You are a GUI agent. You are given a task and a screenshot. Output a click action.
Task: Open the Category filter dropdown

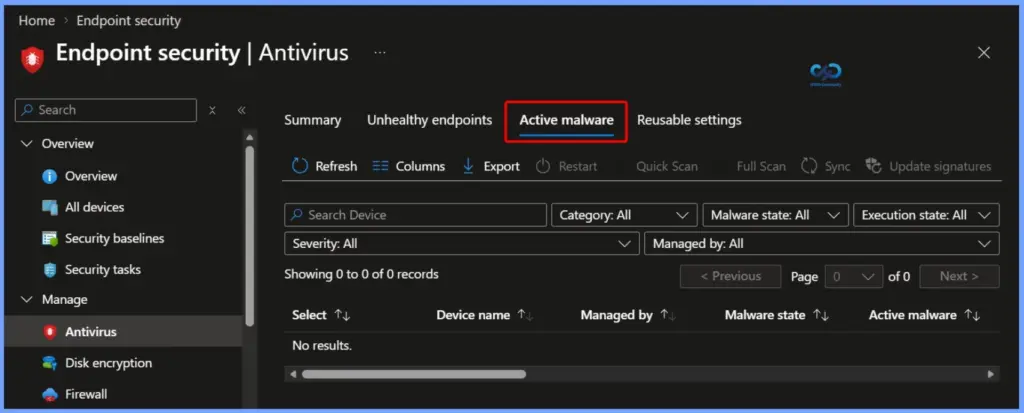(x=624, y=215)
